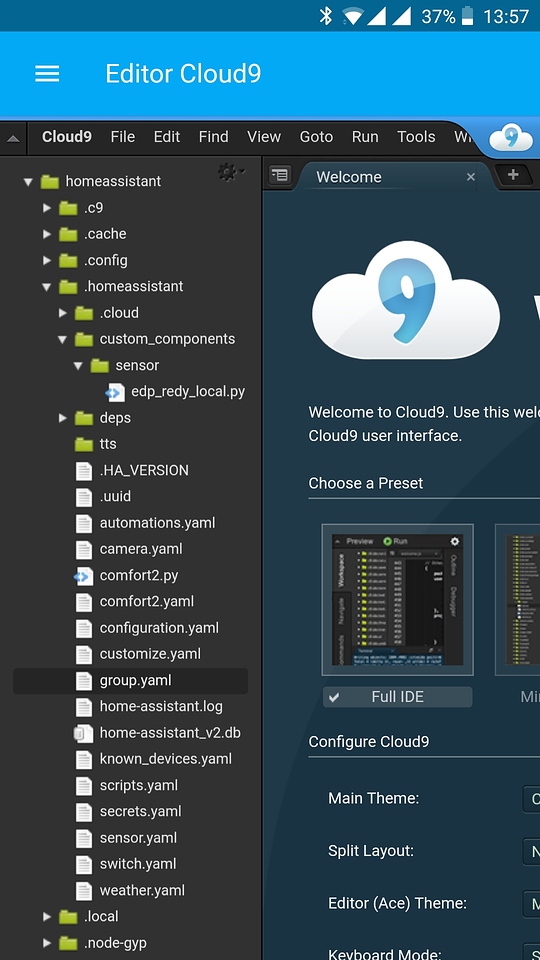Select group.yaml in the file tree
The image size is (540, 960).
pos(130,681)
